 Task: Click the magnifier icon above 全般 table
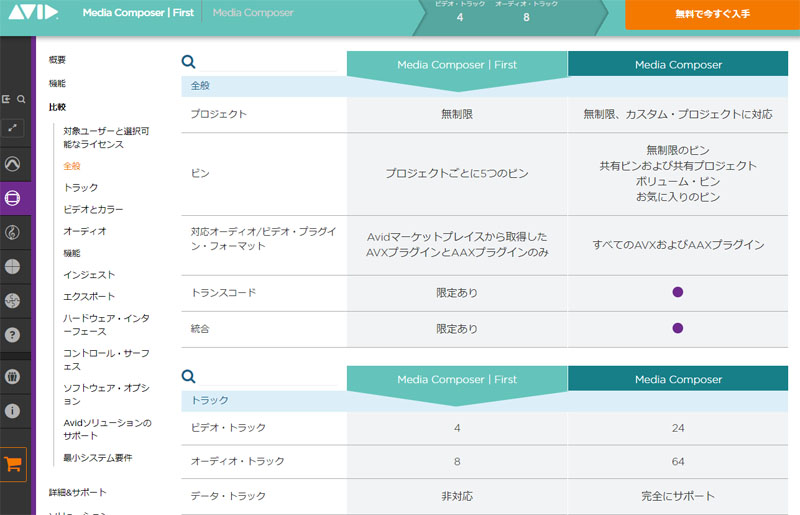pos(188,62)
